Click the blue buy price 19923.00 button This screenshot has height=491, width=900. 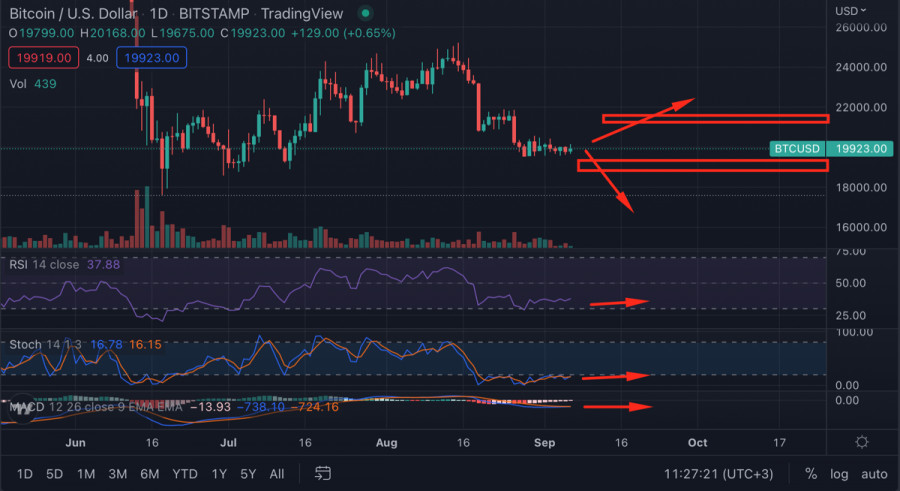(152, 58)
